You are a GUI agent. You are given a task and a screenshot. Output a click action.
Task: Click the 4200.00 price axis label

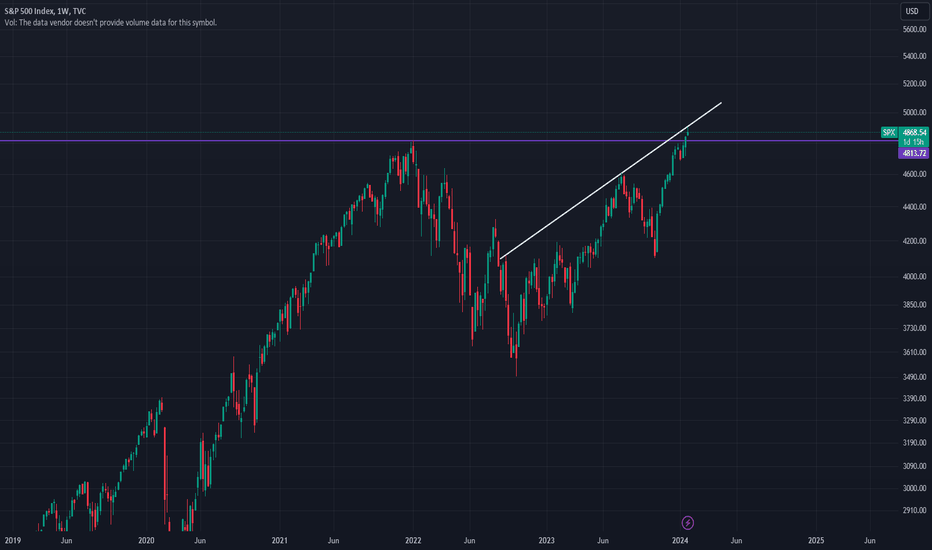tap(914, 241)
